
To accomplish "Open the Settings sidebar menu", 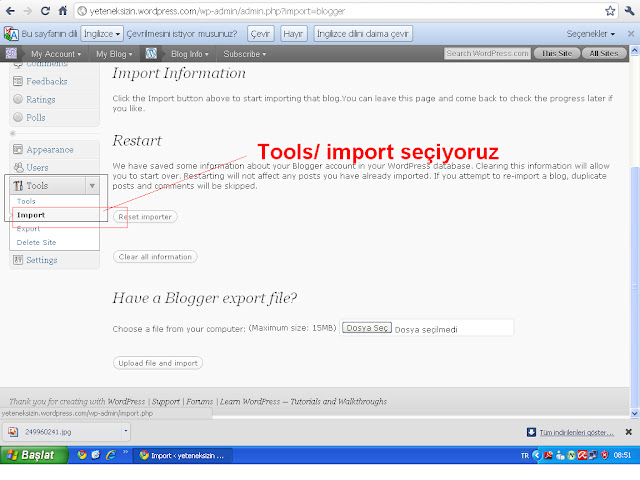I will (42, 260).
